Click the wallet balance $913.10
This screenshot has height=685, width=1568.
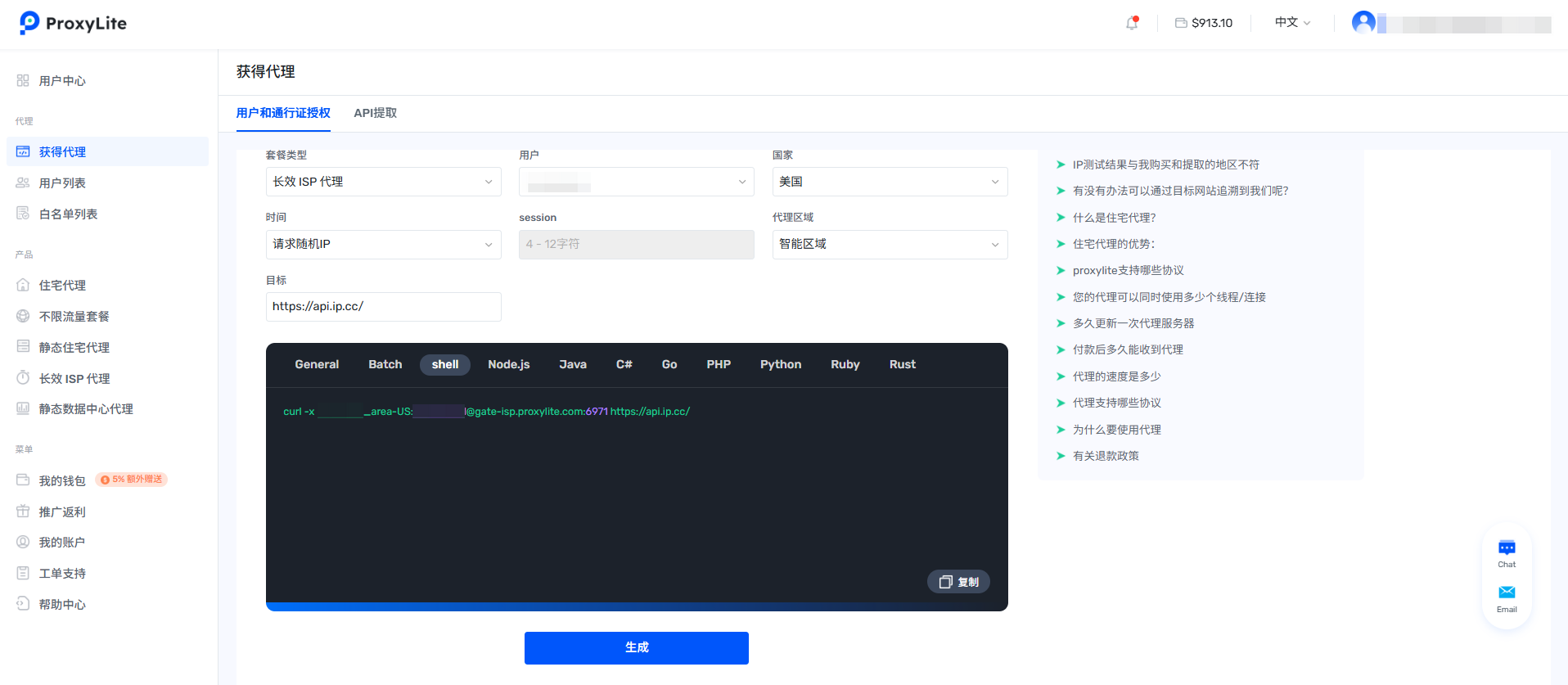pos(1204,23)
